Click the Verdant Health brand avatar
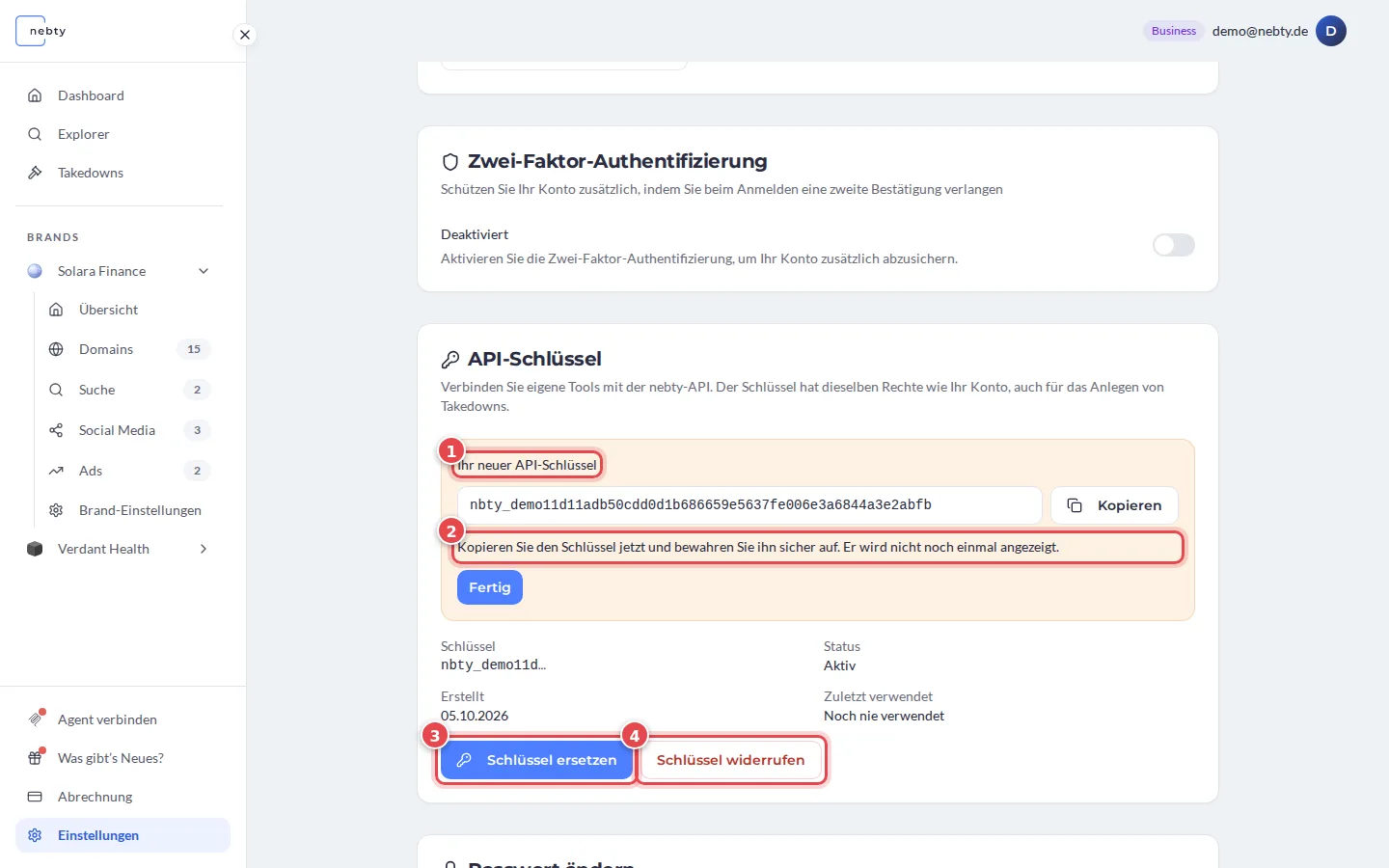Image resolution: width=1389 pixels, height=868 pixels. 35,549
